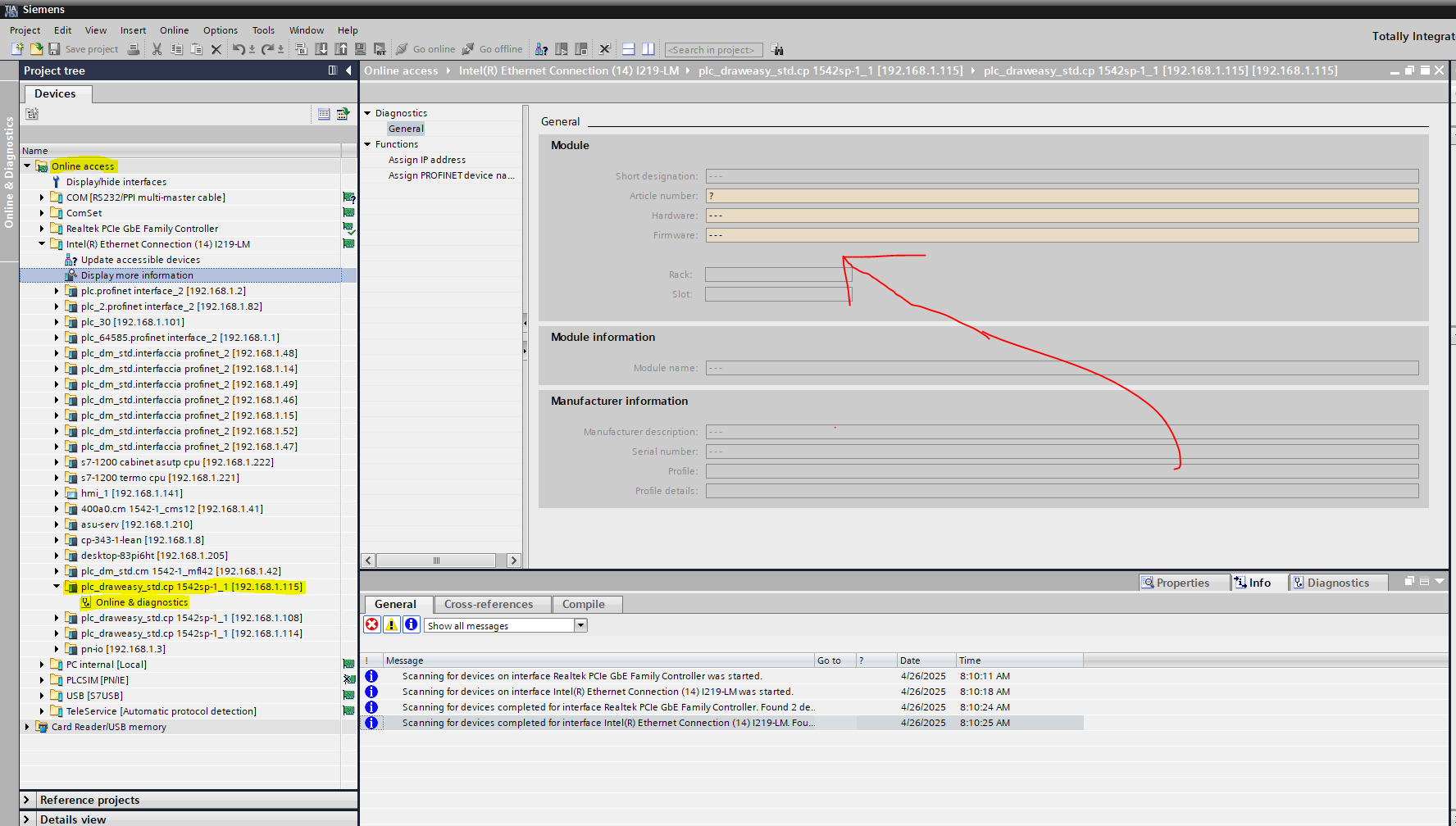The image size is (1456, 826).
Task: Click the Go online toolbar button
Action: pyautogui.click(x=425, y=49)
